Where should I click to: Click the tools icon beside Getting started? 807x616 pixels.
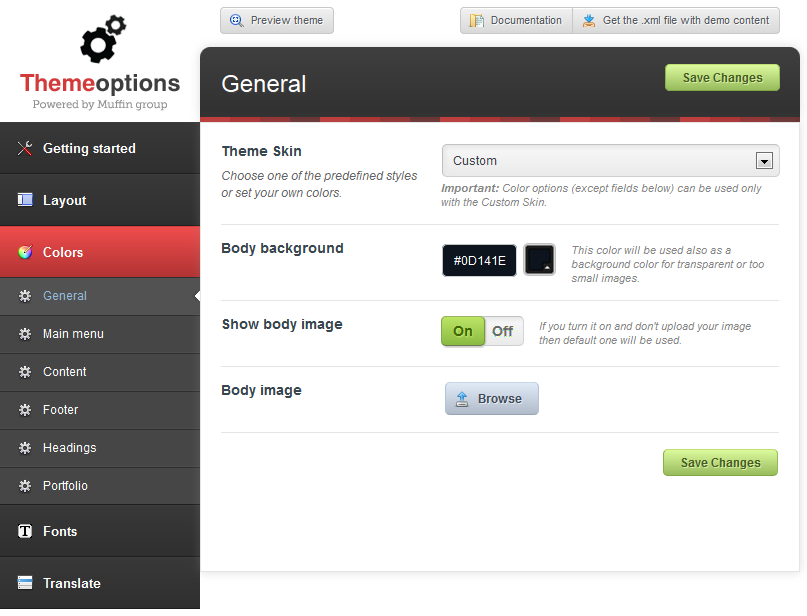(25, 148)
